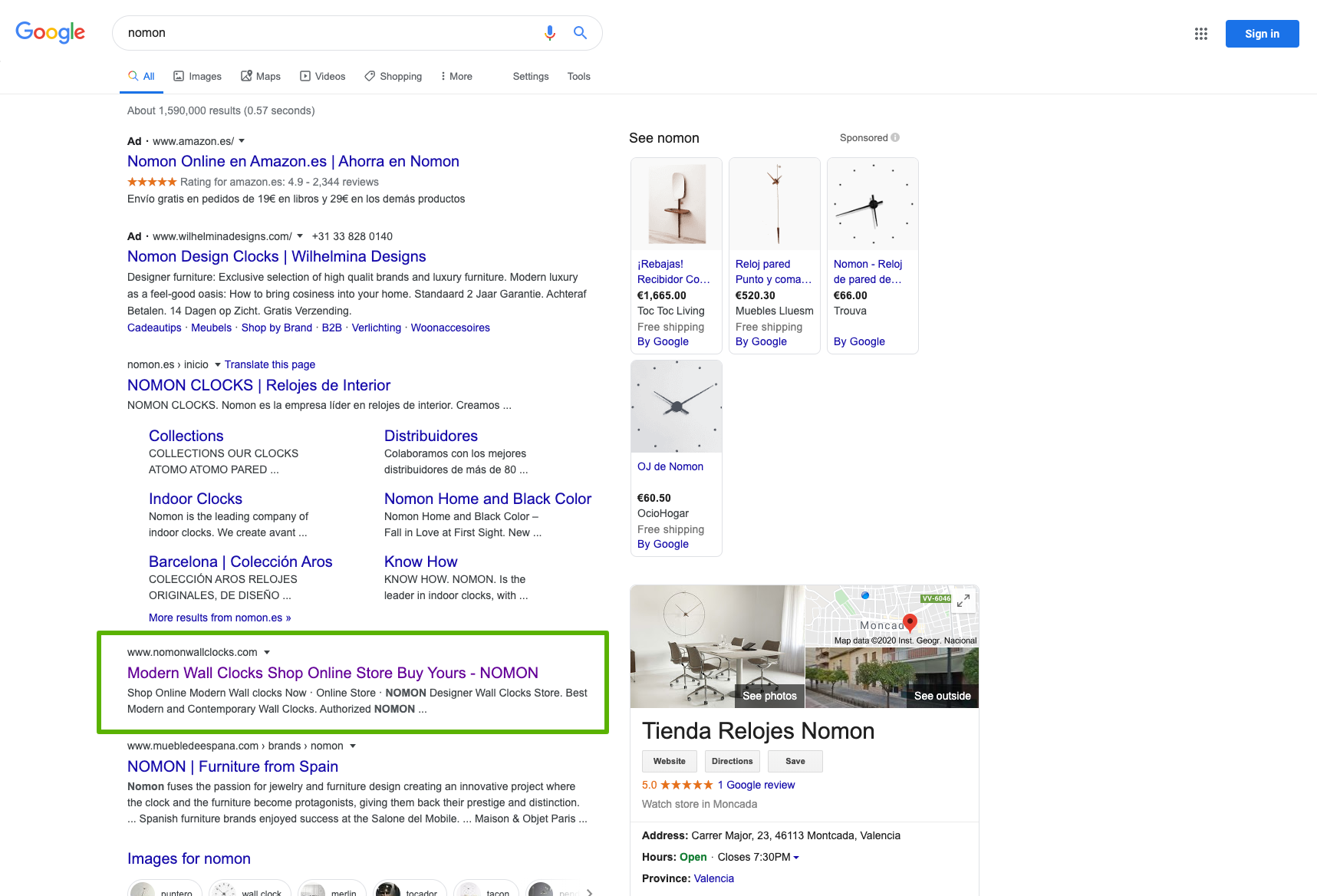The image size is (1317, 896).
Task: Open the Indoor Clocks sitelink
Action: [x=196, y=499]
